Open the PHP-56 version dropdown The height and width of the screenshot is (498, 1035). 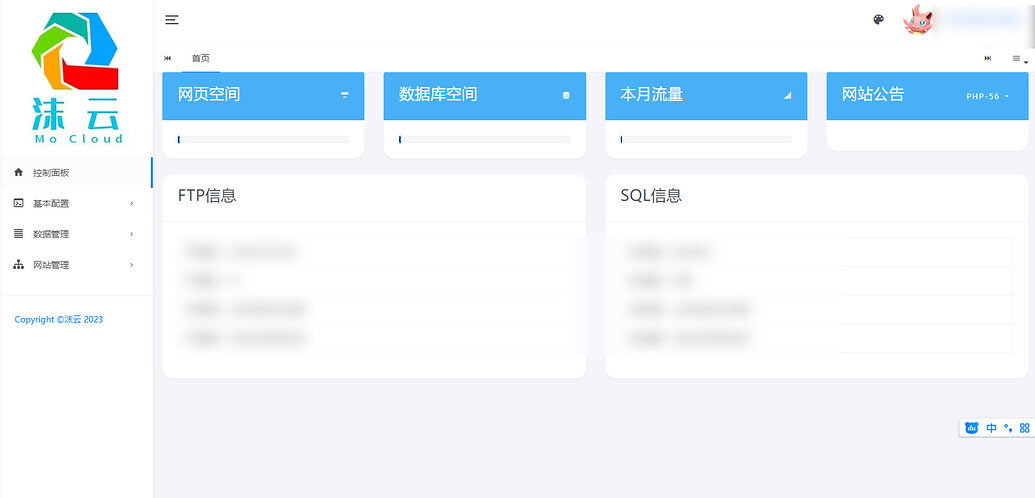pos(987,96)
